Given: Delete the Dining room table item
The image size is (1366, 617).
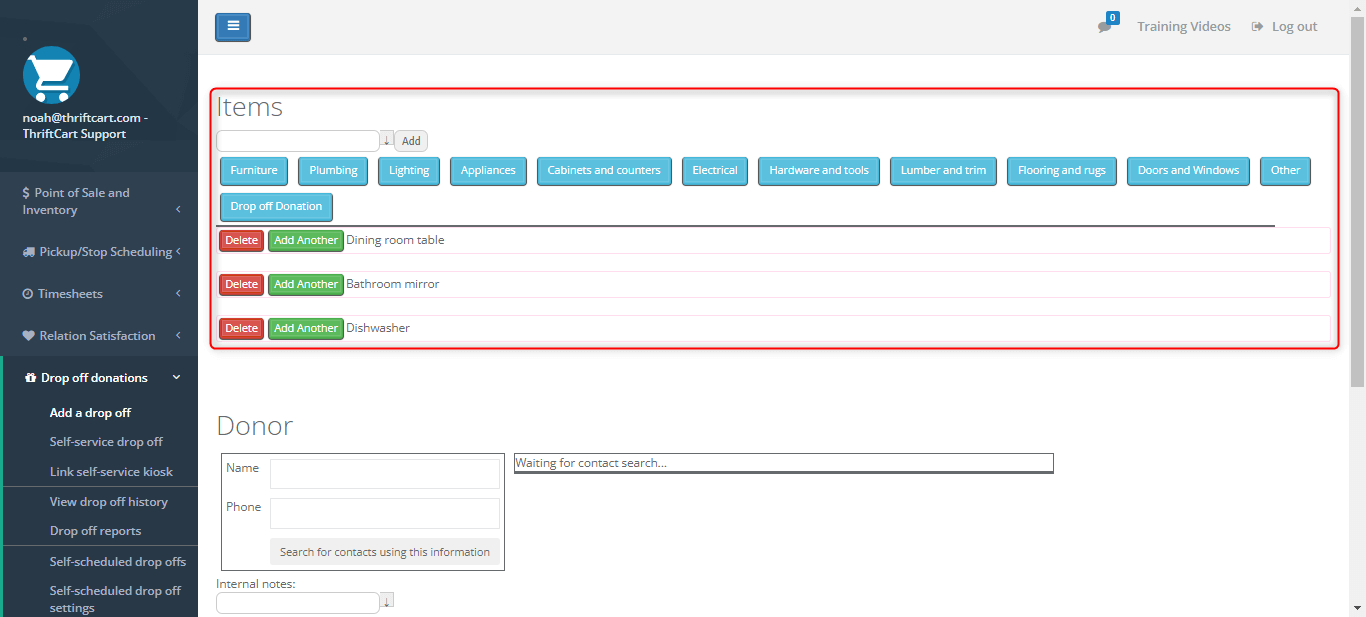Looking at the screenshot, I should tap(241, 241).
